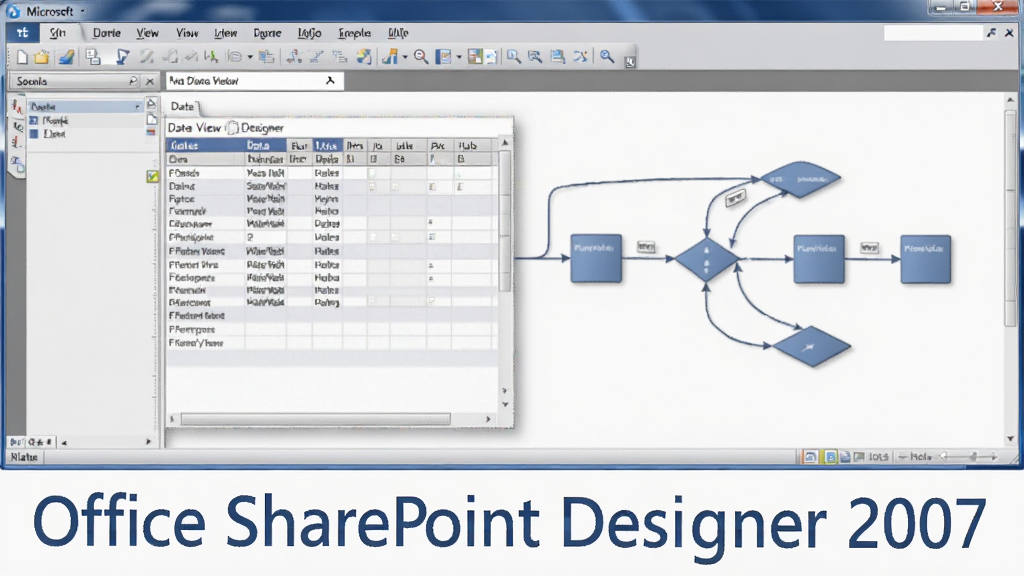Open the blue application button top-left of ribbon
The width and height of the screenshot is (1024, 576).
pyautogui.click(x=22, y=33)
